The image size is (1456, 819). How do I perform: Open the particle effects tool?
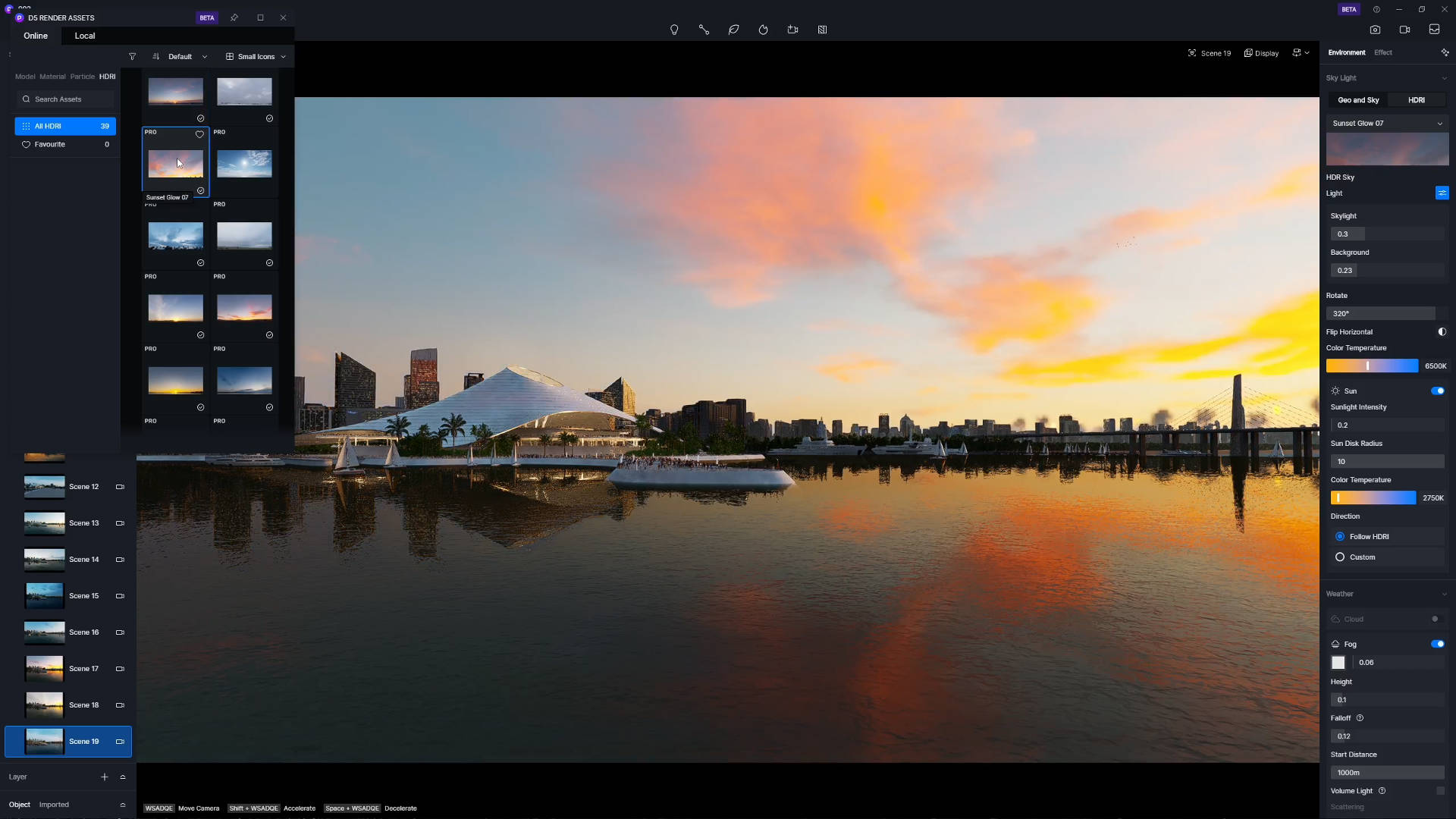(764, 30)
